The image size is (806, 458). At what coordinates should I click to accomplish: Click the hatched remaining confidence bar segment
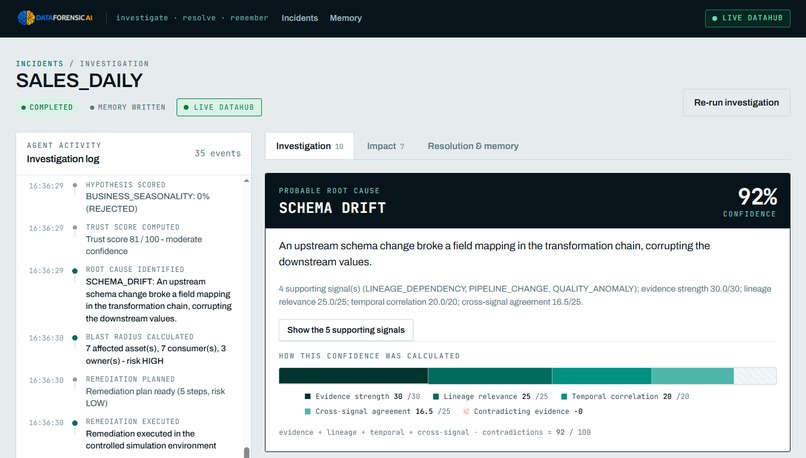pos(755,376)
